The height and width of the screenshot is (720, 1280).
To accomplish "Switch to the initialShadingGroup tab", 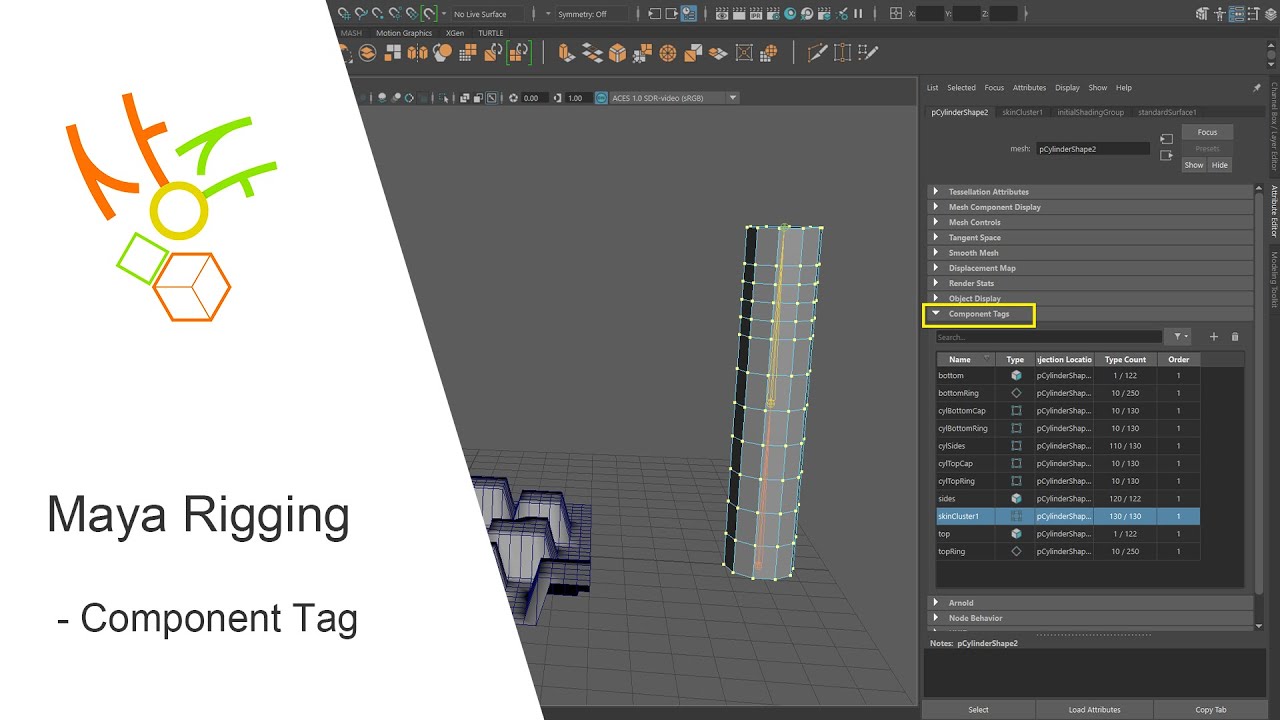I will [1091, 112].
